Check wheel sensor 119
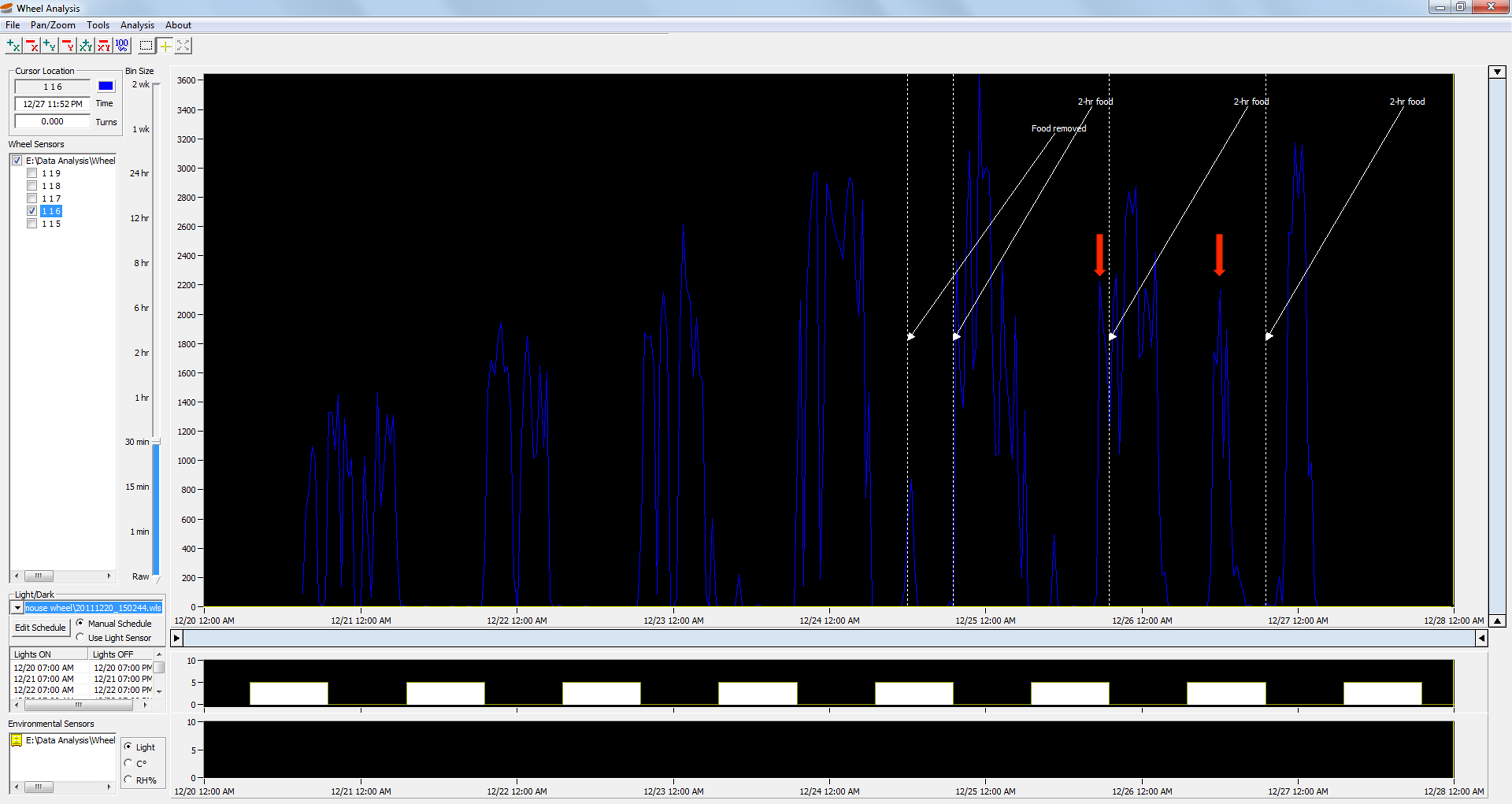Screen dimensions: 1512x804 (32, 173)
